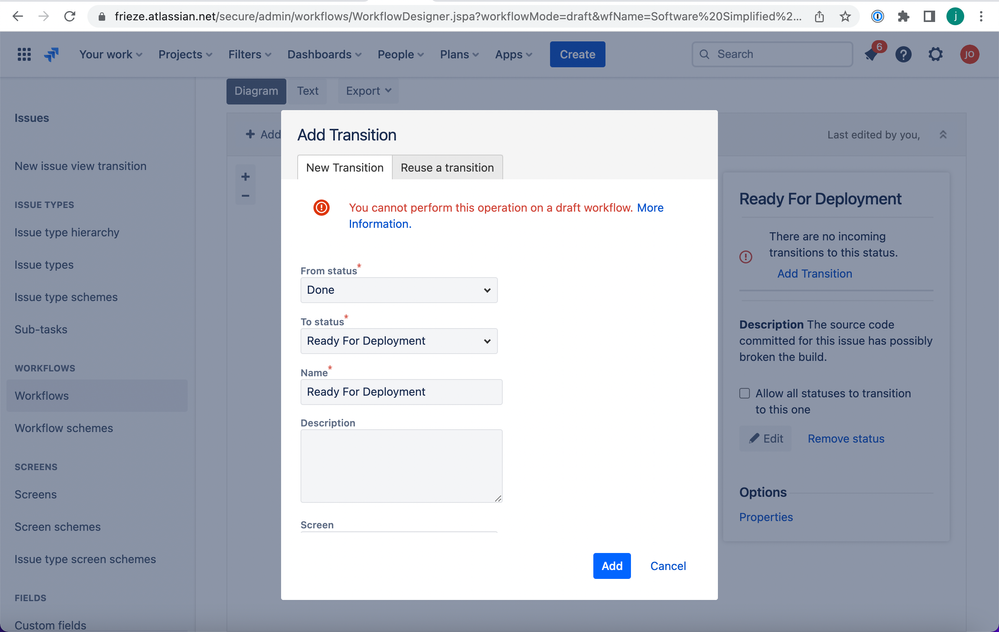Screen dimensions: 999x632
Task: Click the Jira Search field
Action: coord(772,55)
